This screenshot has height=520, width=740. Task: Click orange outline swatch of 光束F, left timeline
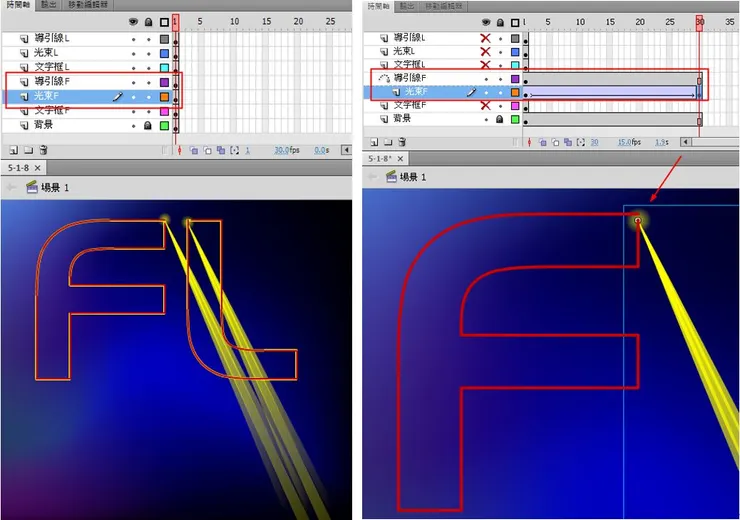164,97
